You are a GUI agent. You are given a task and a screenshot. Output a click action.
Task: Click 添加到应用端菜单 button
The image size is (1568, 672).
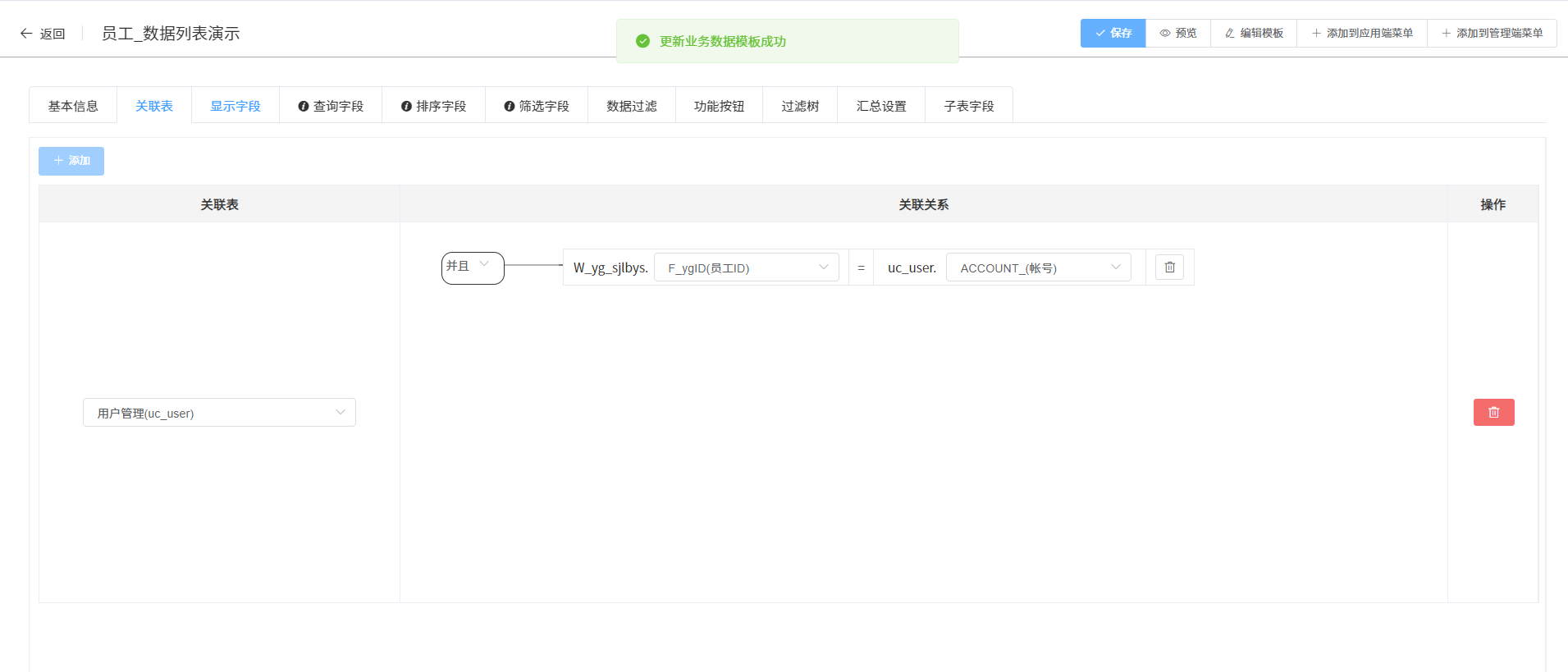tap(1362, 34)
